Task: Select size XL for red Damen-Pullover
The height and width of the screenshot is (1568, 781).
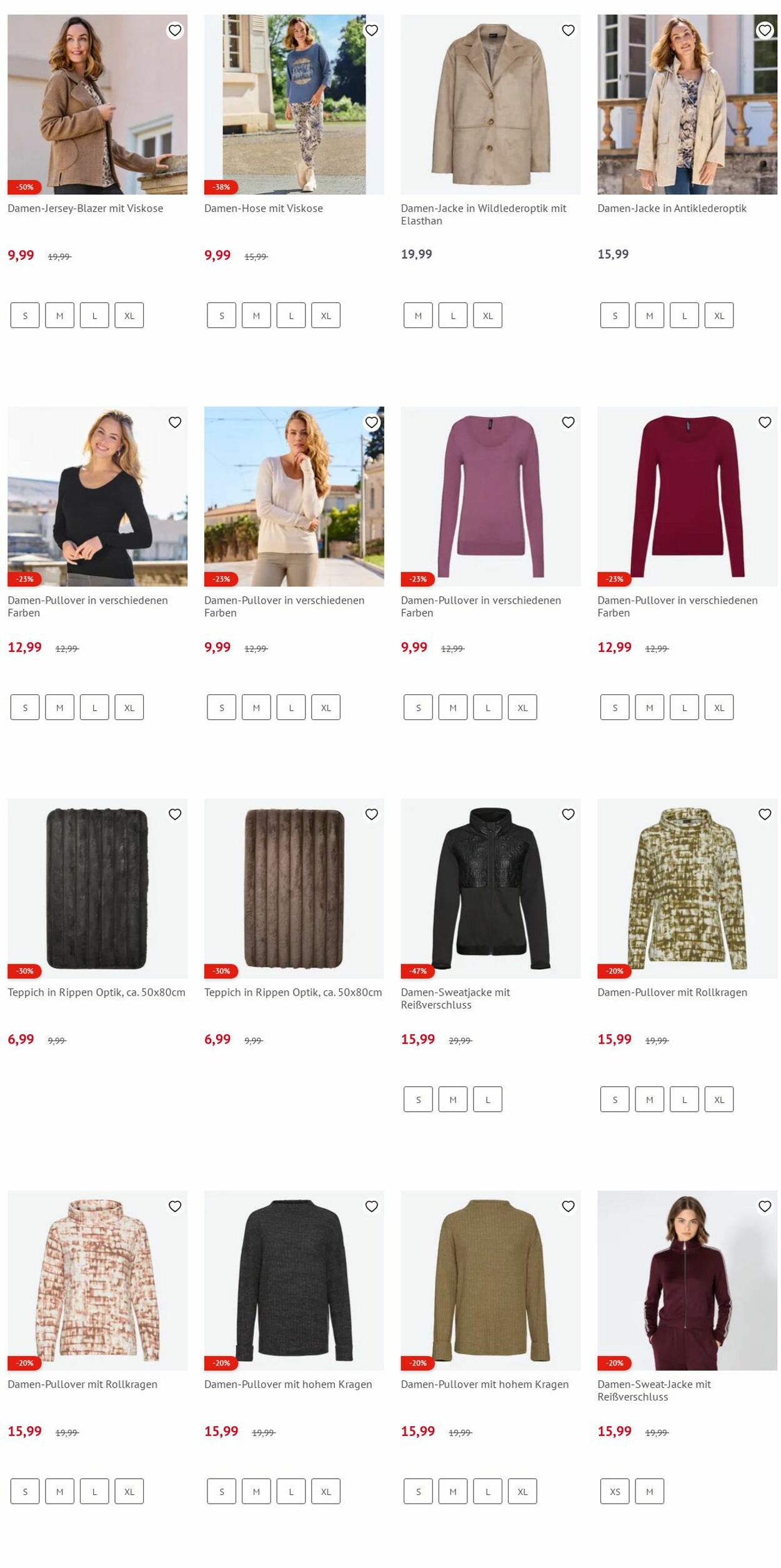Action: tap(719, 707)
